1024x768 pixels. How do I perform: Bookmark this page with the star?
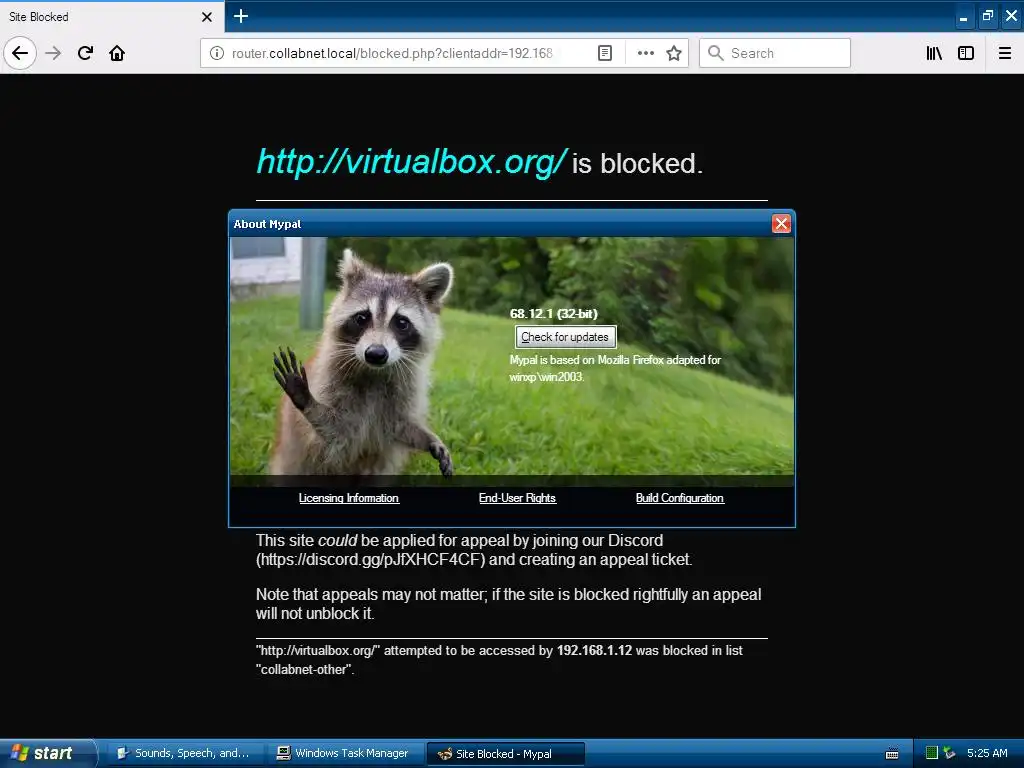click(x=674, y=53)
